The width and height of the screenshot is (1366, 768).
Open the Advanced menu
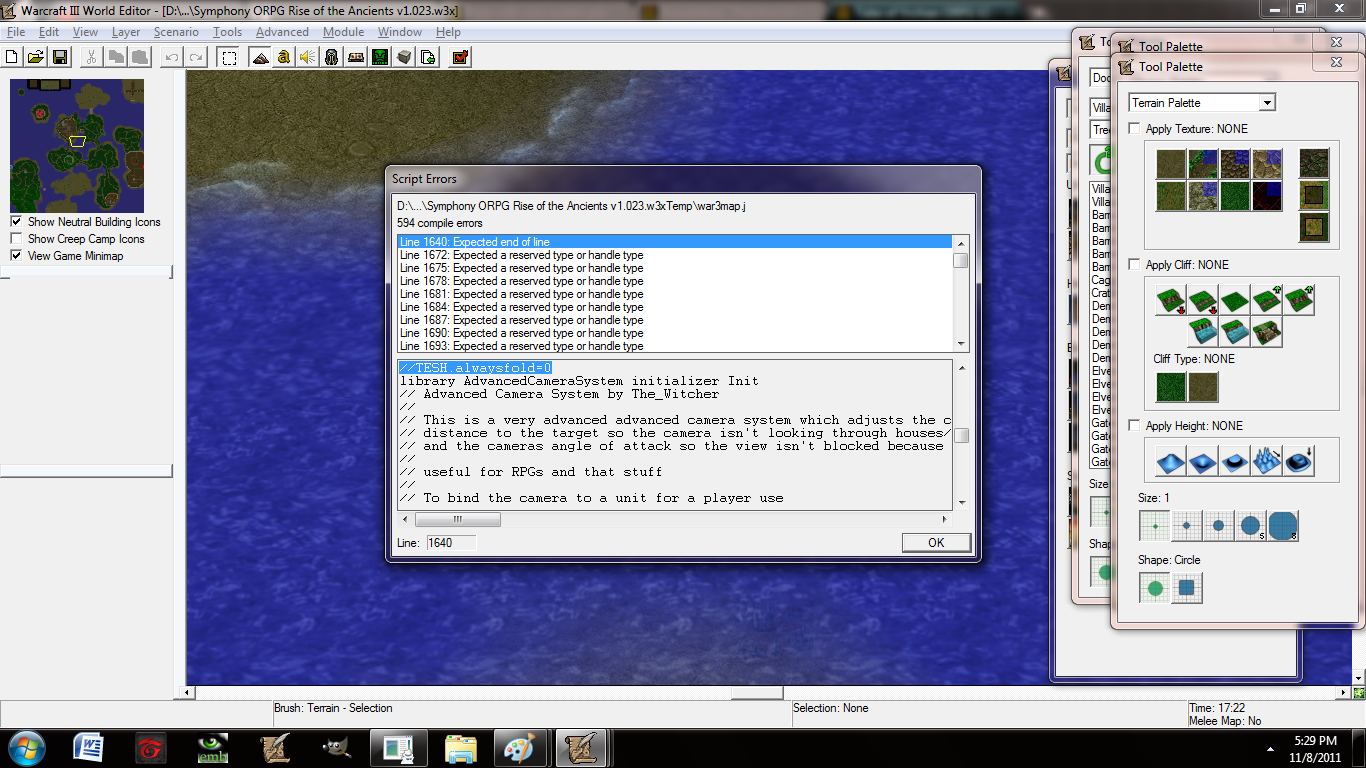[x=282, y=32]
